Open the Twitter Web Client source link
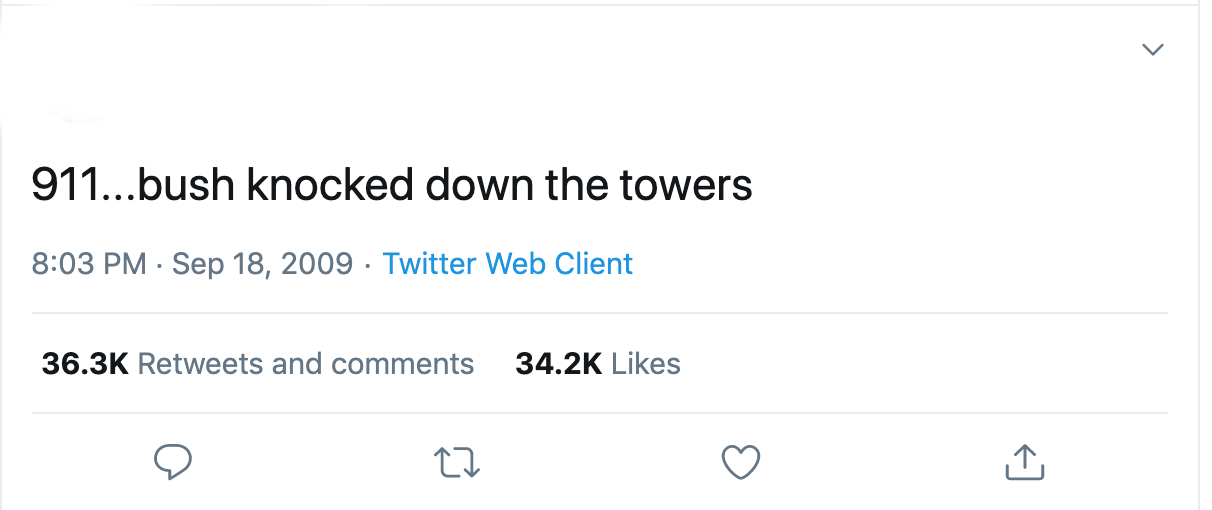 (x=508, y=264)
